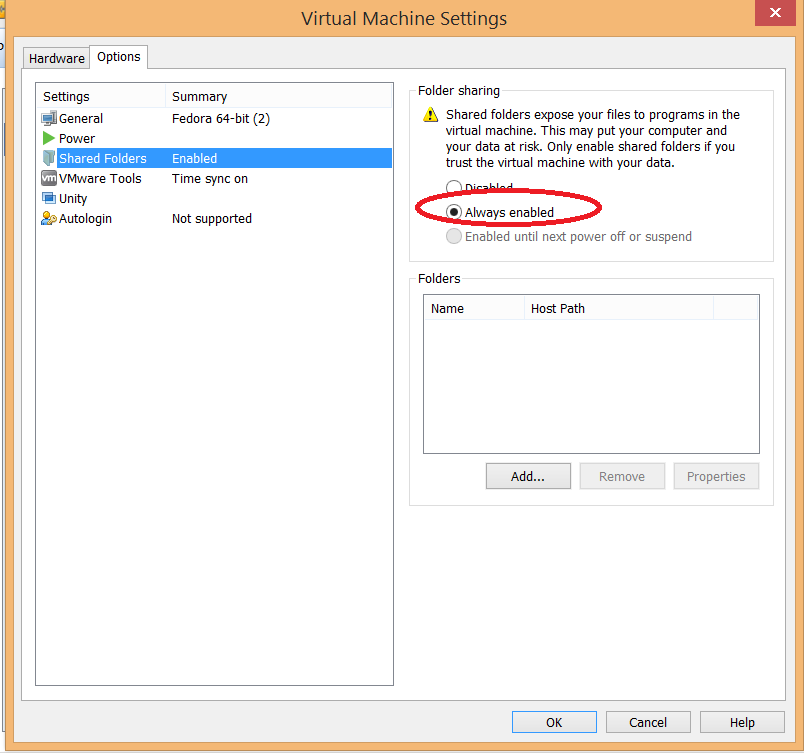Select the Shared Folders row label
804x753 pixels.
pos(103,158)
